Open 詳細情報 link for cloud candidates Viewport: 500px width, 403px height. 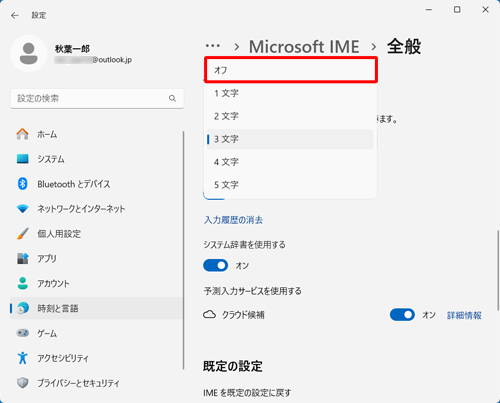click(464, 315)
